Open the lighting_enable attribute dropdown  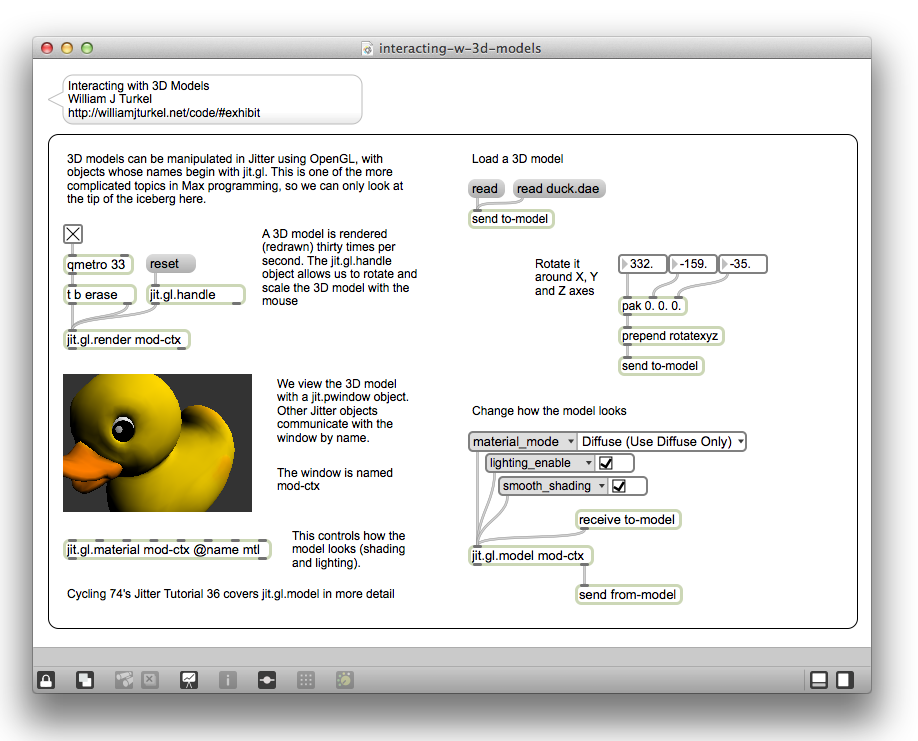(x=539, y=463)
